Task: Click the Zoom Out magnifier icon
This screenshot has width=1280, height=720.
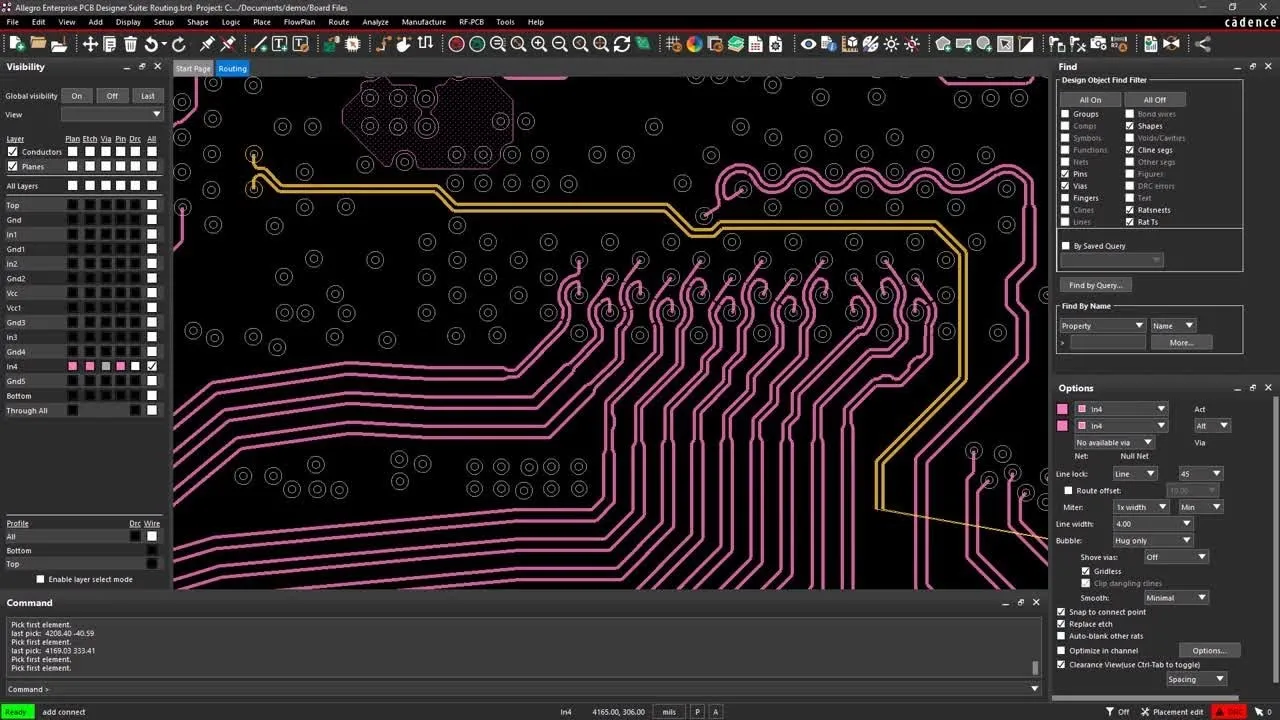Action: 560,44
